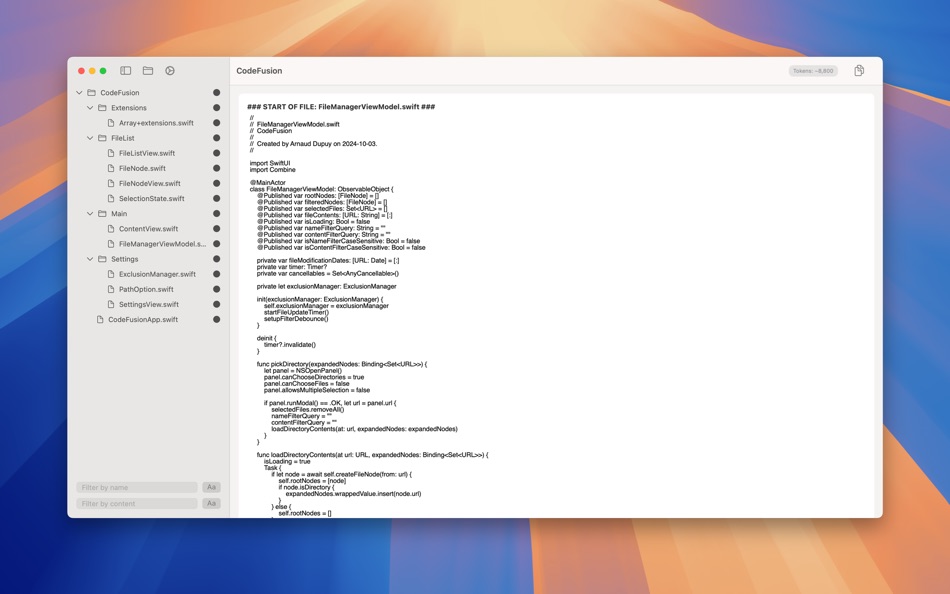950x594 pixels.
Task: Click the file icon of SelectionState.swift
Action: pos(111,199)
